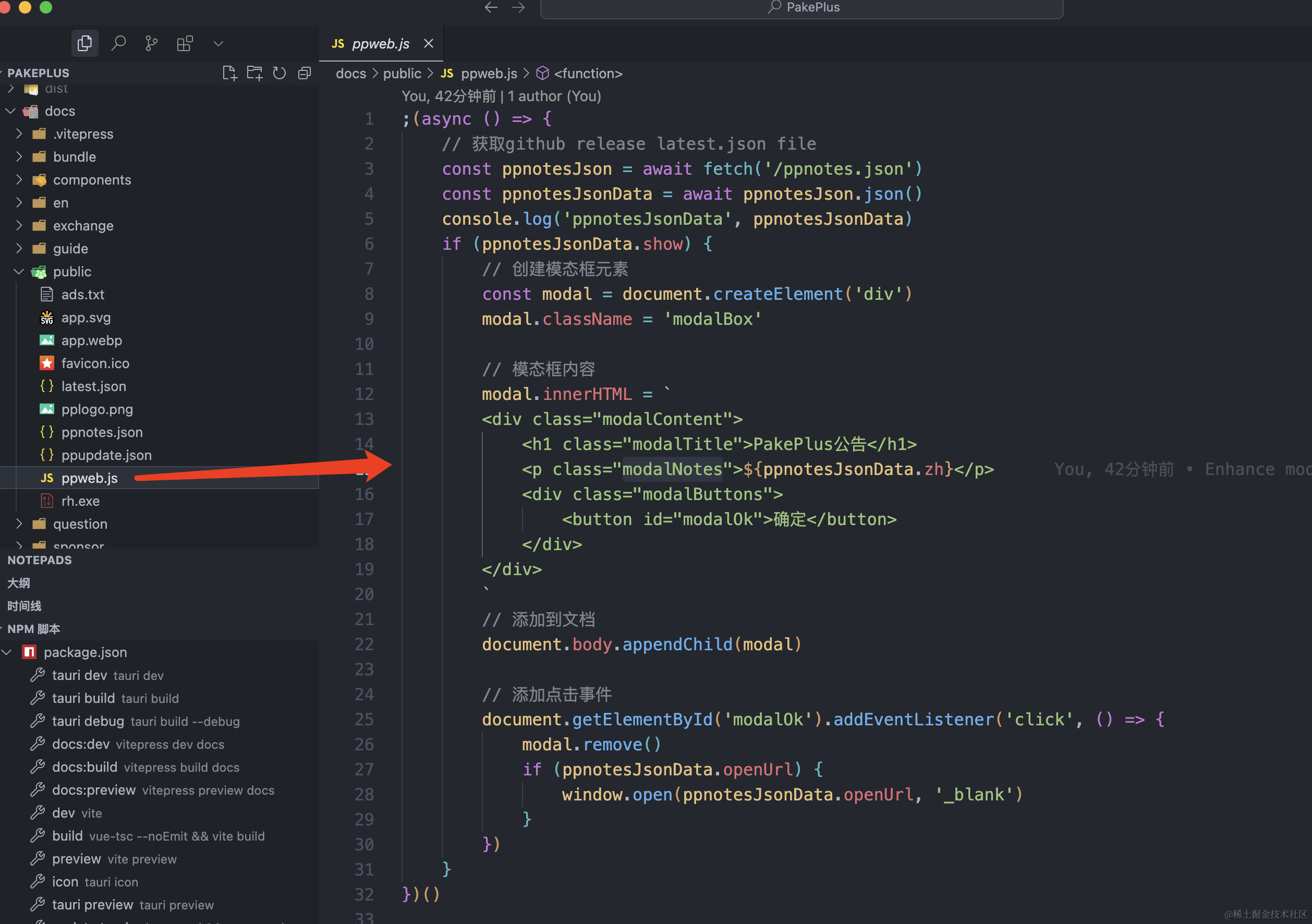Refresh the explorer file tree
Image resolution: width=1312 pixels, height=924 pixels.
280,73
